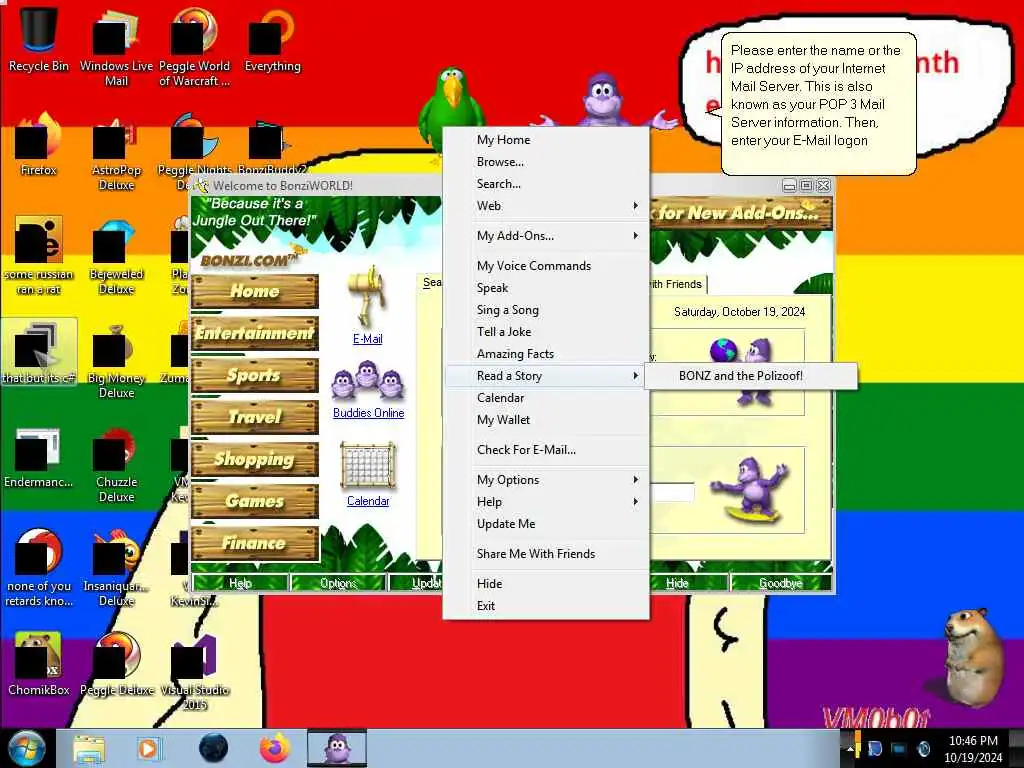The image size is (1024, 768).
Task: Open Peggle World of Warcraft desktop icon
Action: pyautogui.click(x=194, y=47)
